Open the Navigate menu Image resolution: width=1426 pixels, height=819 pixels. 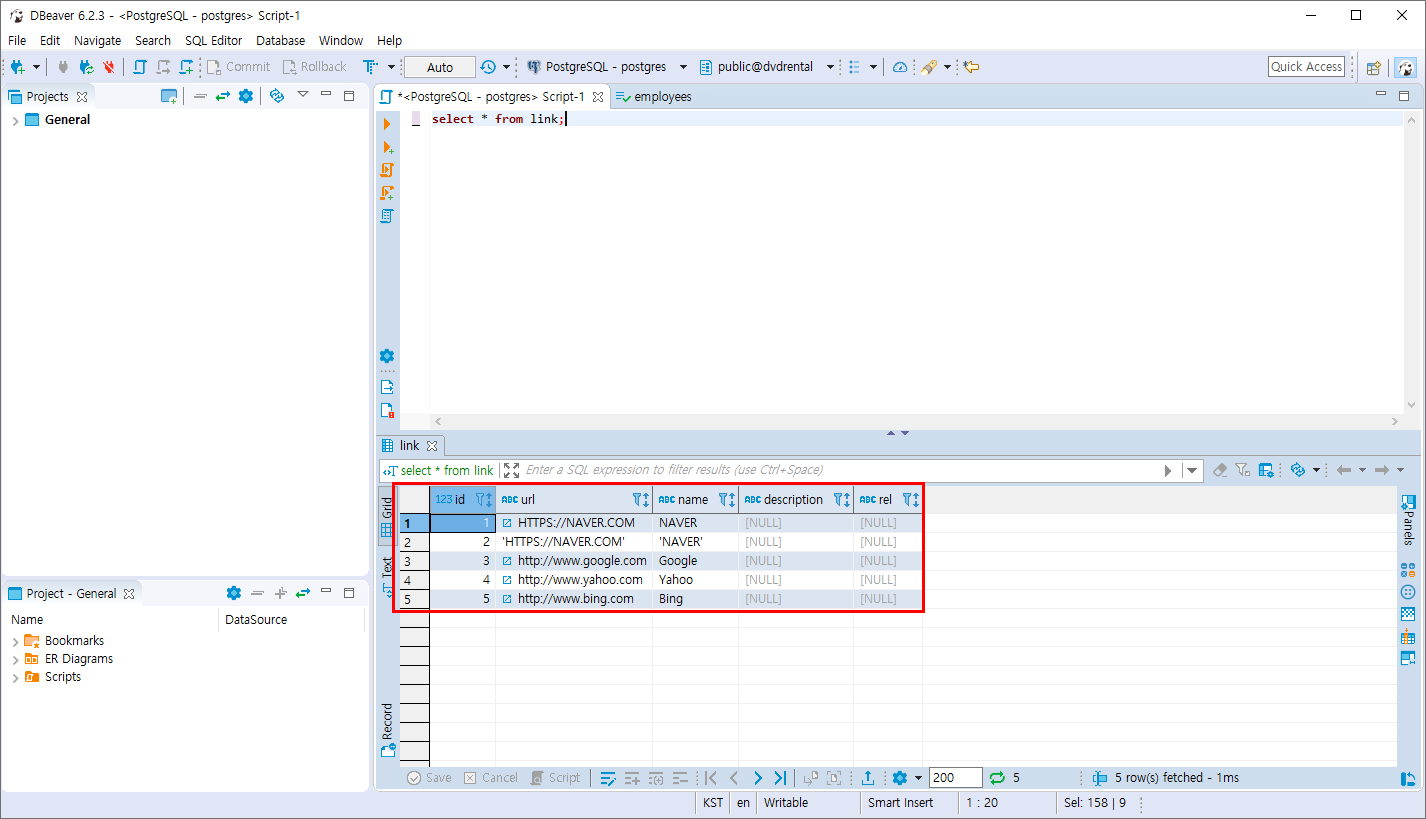[98, 41]
